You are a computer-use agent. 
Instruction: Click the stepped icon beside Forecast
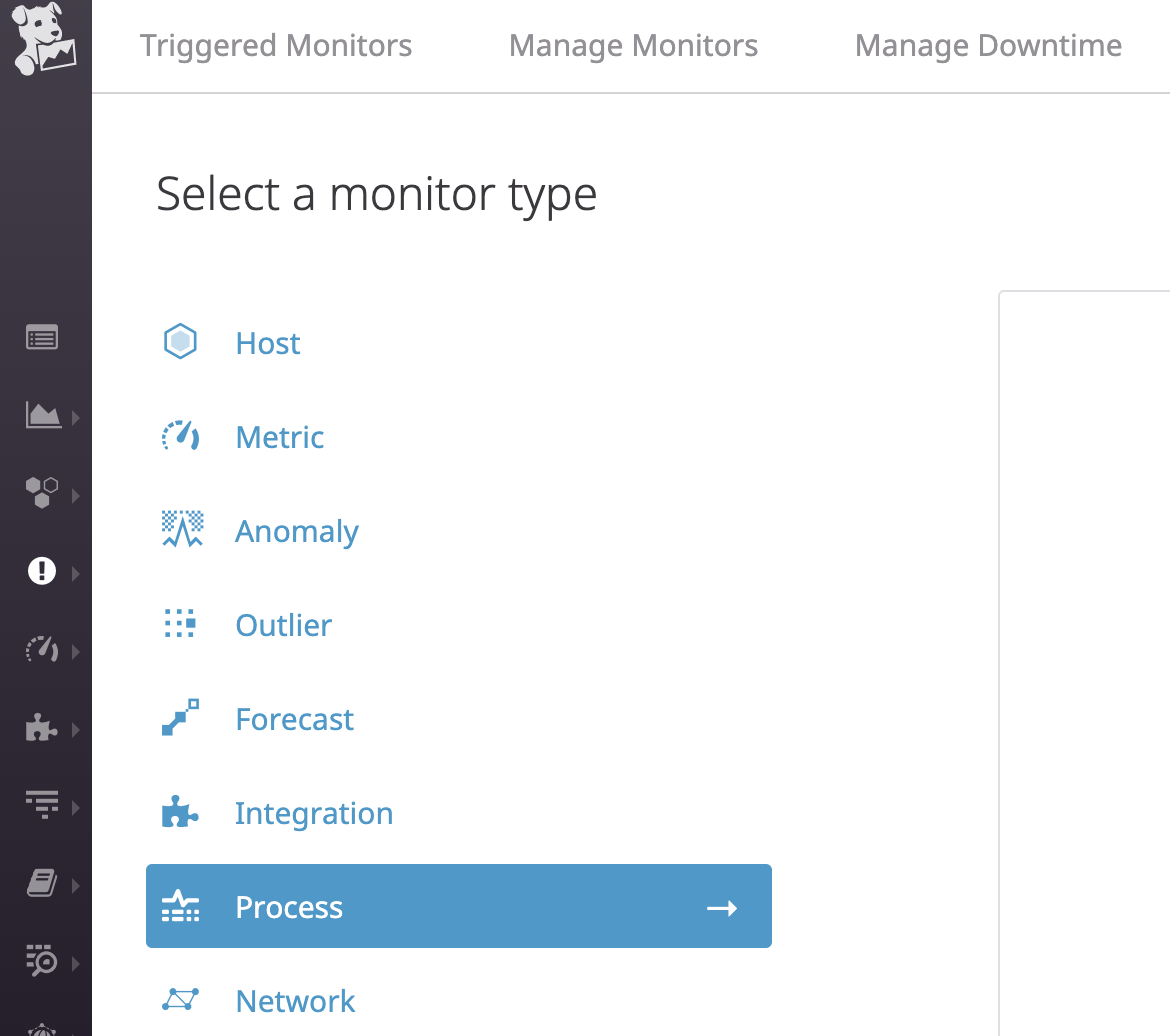[181, 718]
